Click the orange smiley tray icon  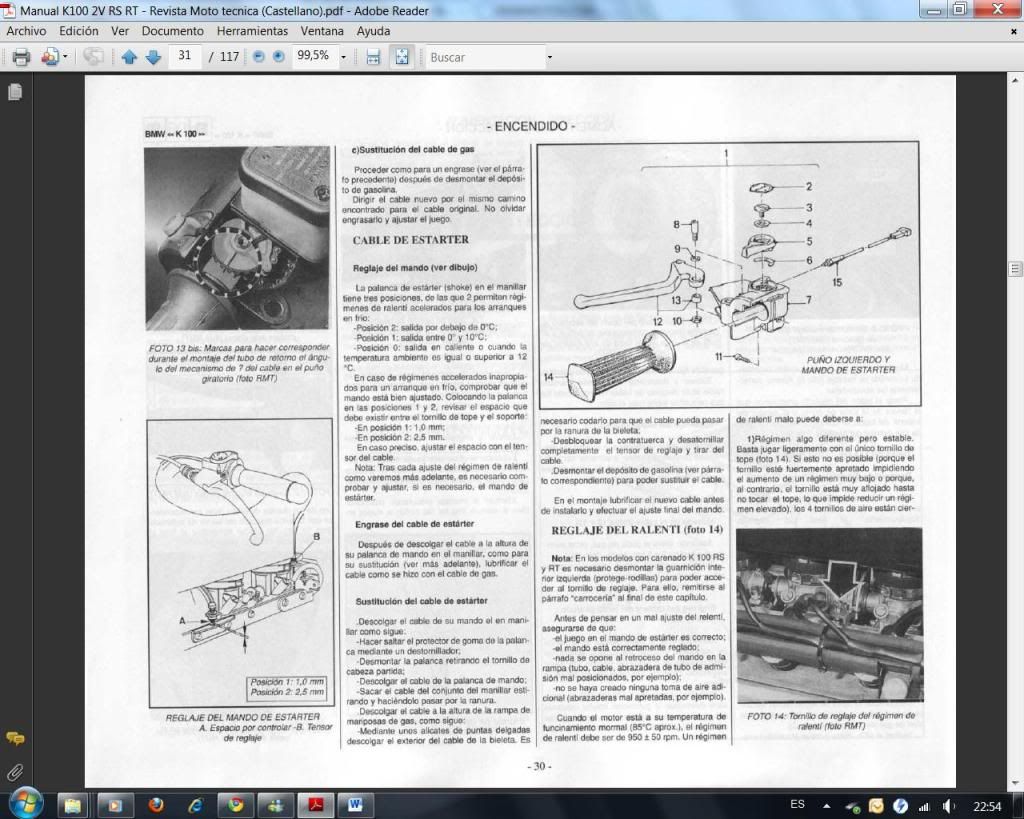coord(876,806)
